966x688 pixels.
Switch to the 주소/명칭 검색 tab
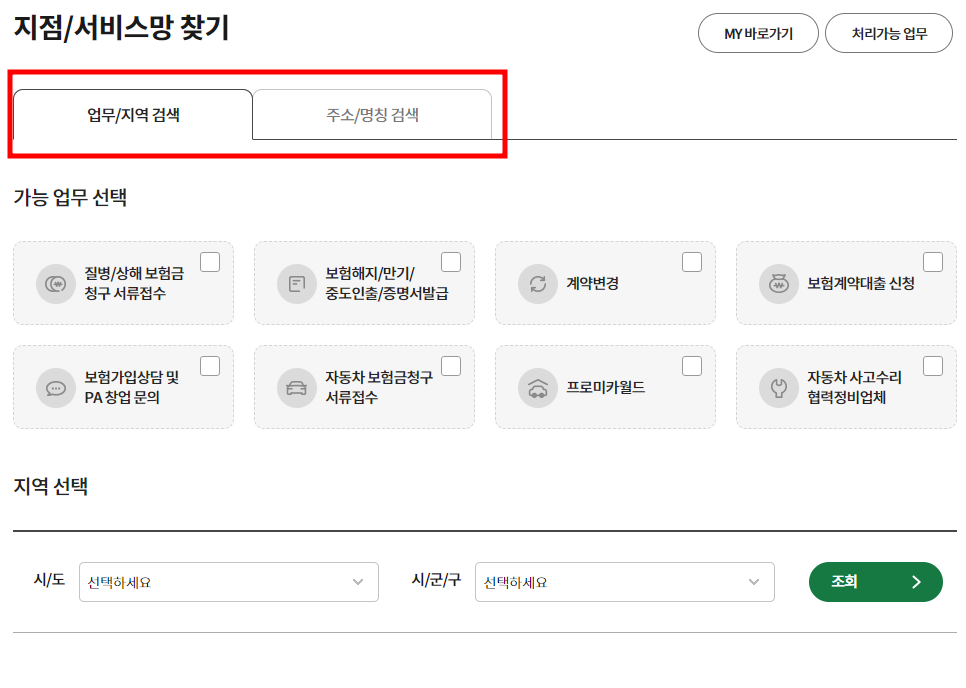pyautogui.click(x=372, y=114)
